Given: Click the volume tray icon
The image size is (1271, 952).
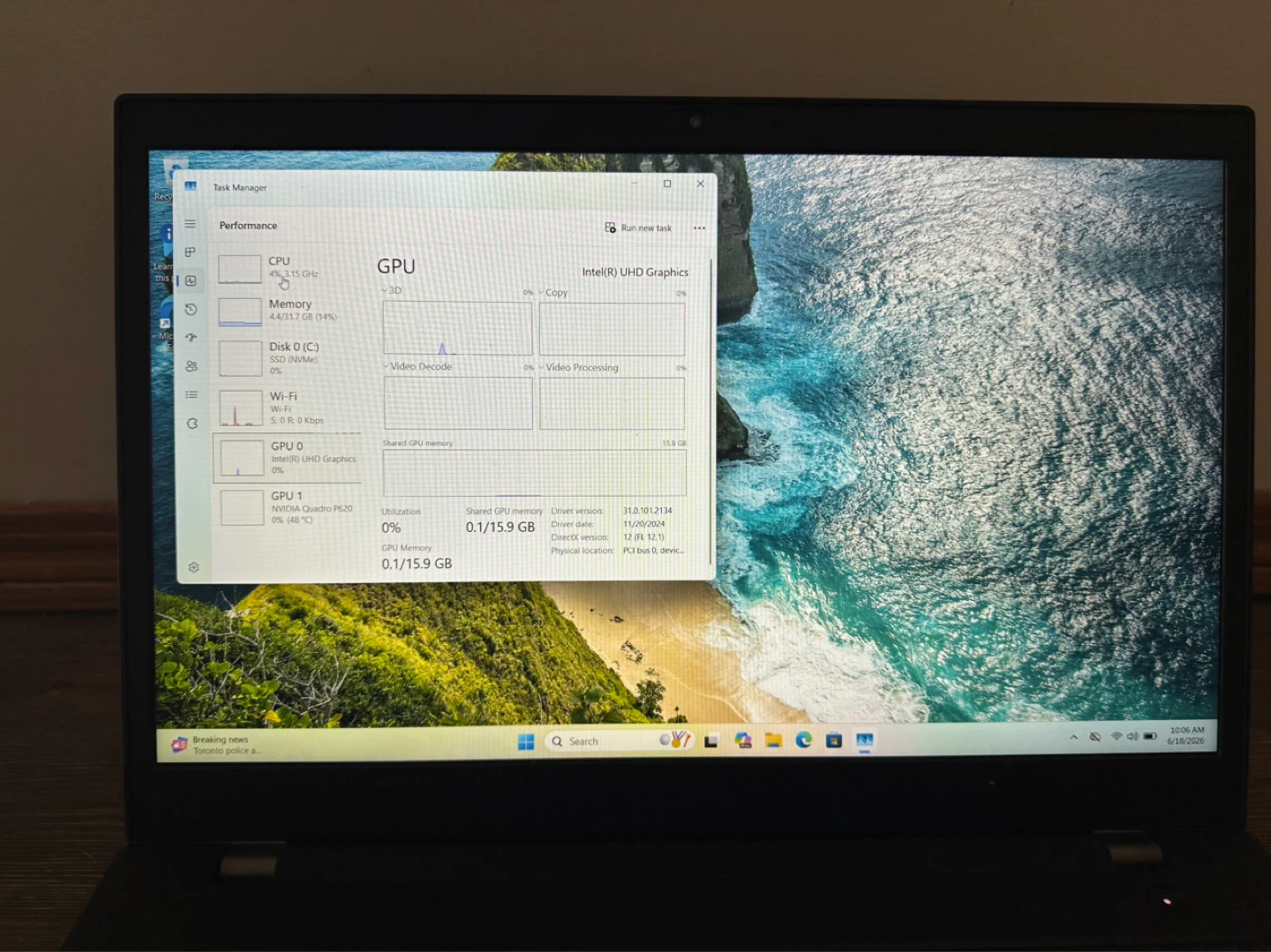Looking at the screenshot, I should tap(1132, 736).
